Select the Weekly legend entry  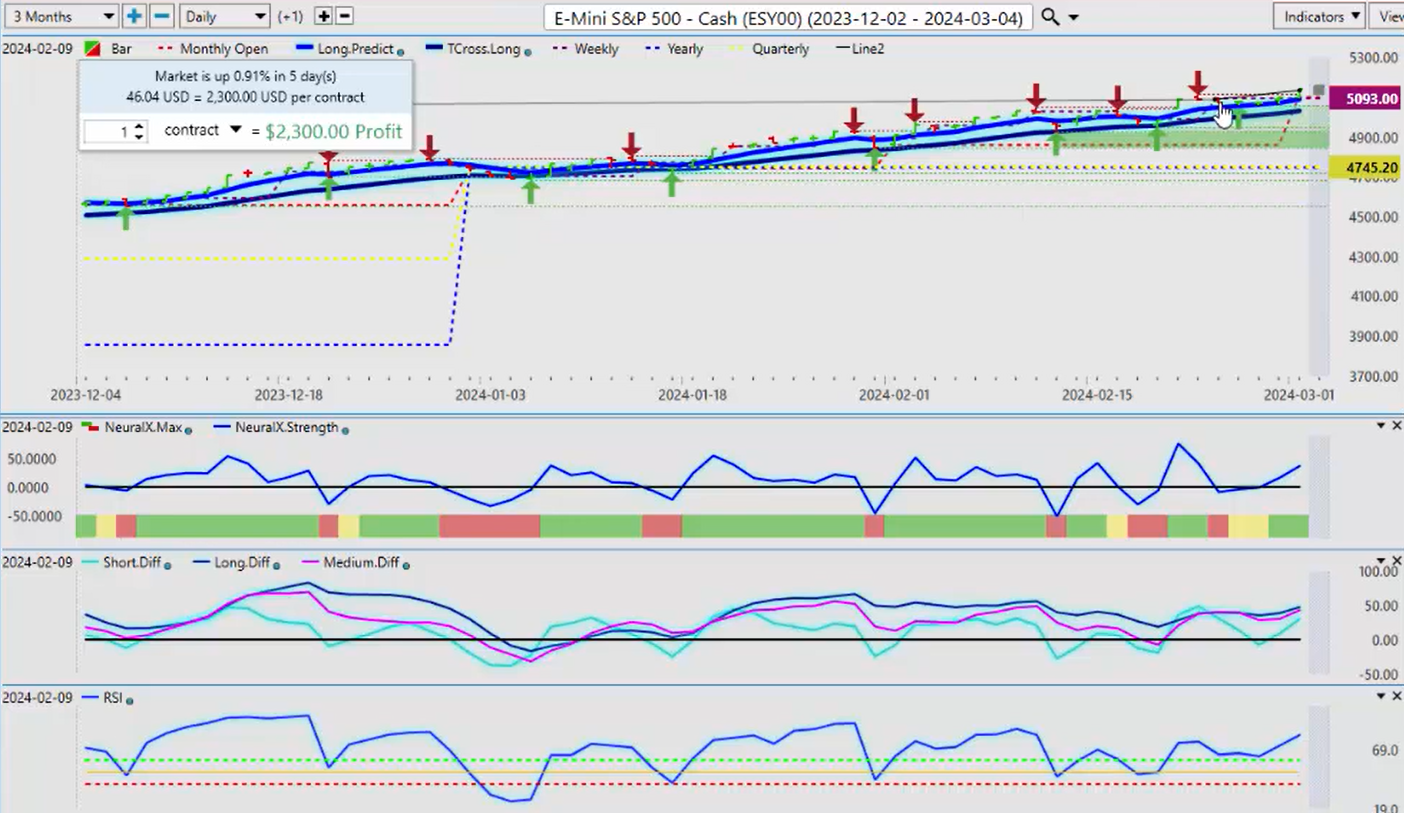click(588, 49)
